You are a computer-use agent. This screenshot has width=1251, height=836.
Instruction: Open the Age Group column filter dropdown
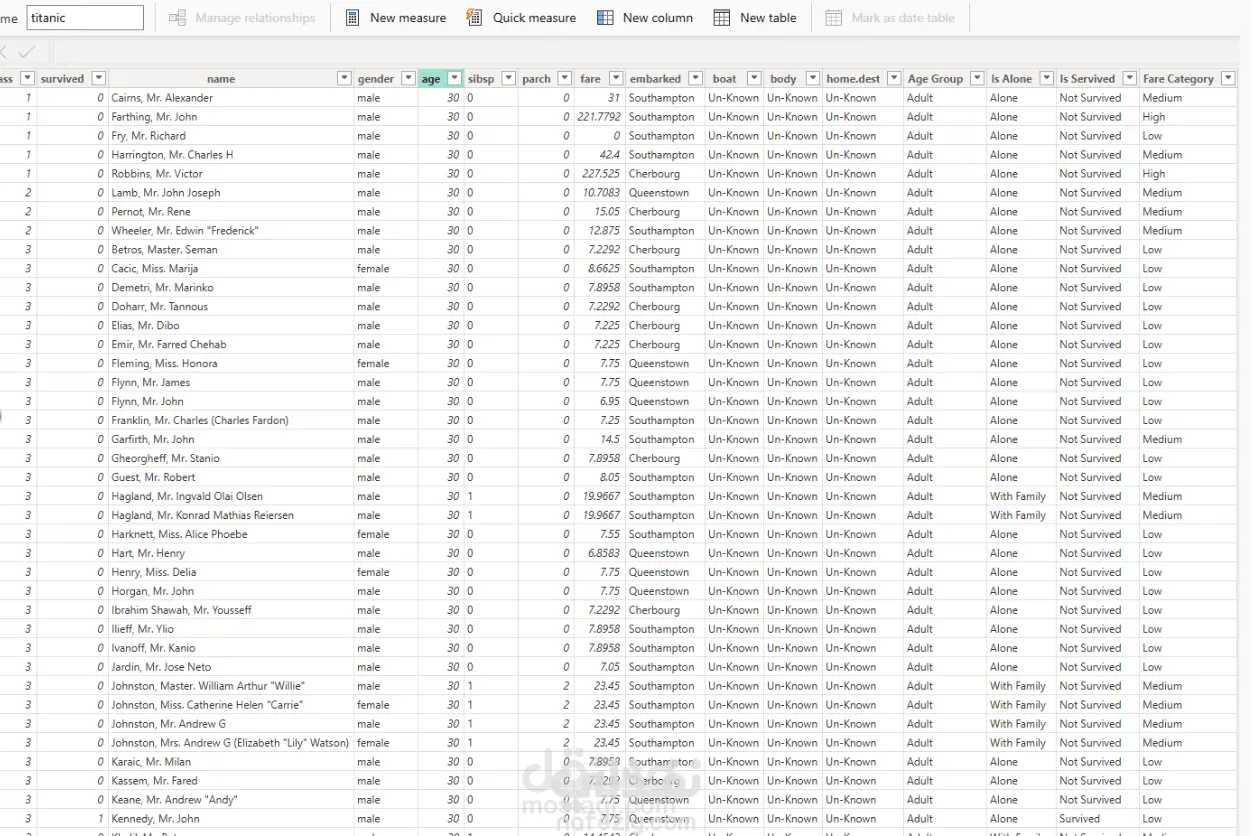977,78
